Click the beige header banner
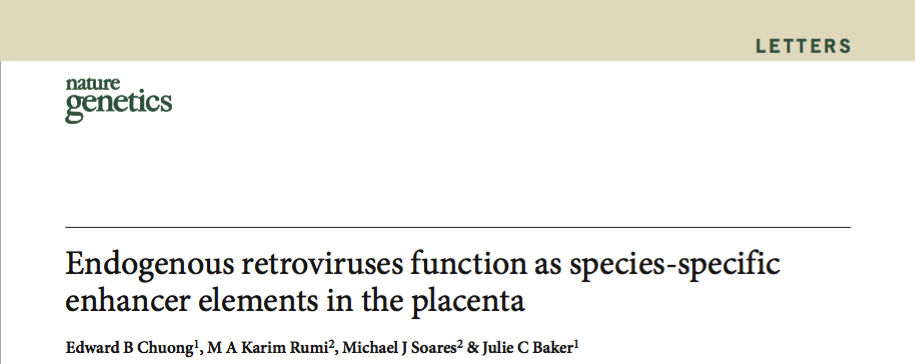 point(458,30)
